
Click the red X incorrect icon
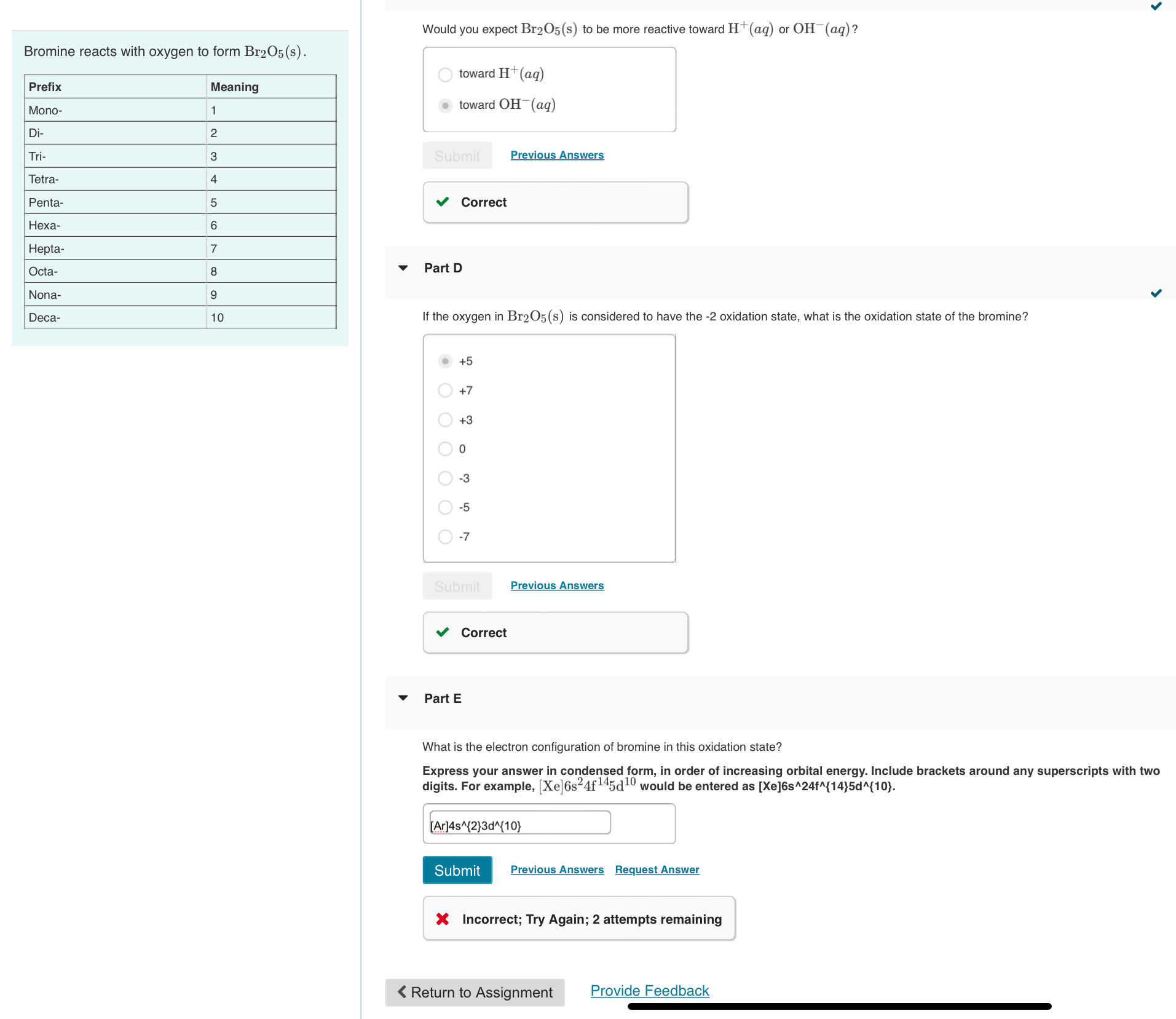[443, 919]
